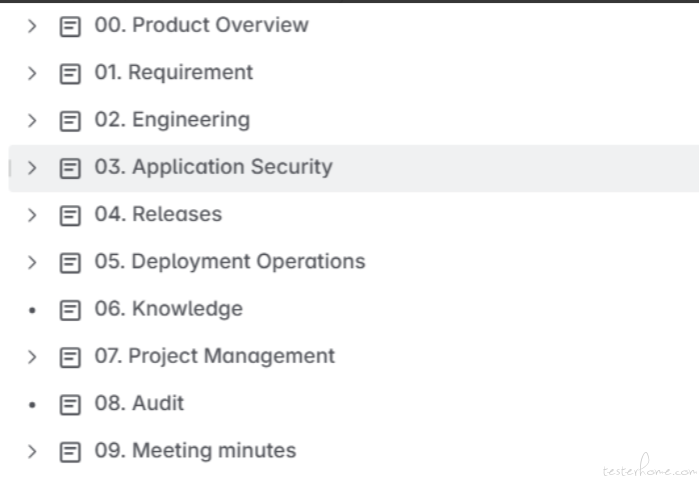Click page icon beside 08. Audit
The image size is (699, 486).
click(x=70, y=404)
